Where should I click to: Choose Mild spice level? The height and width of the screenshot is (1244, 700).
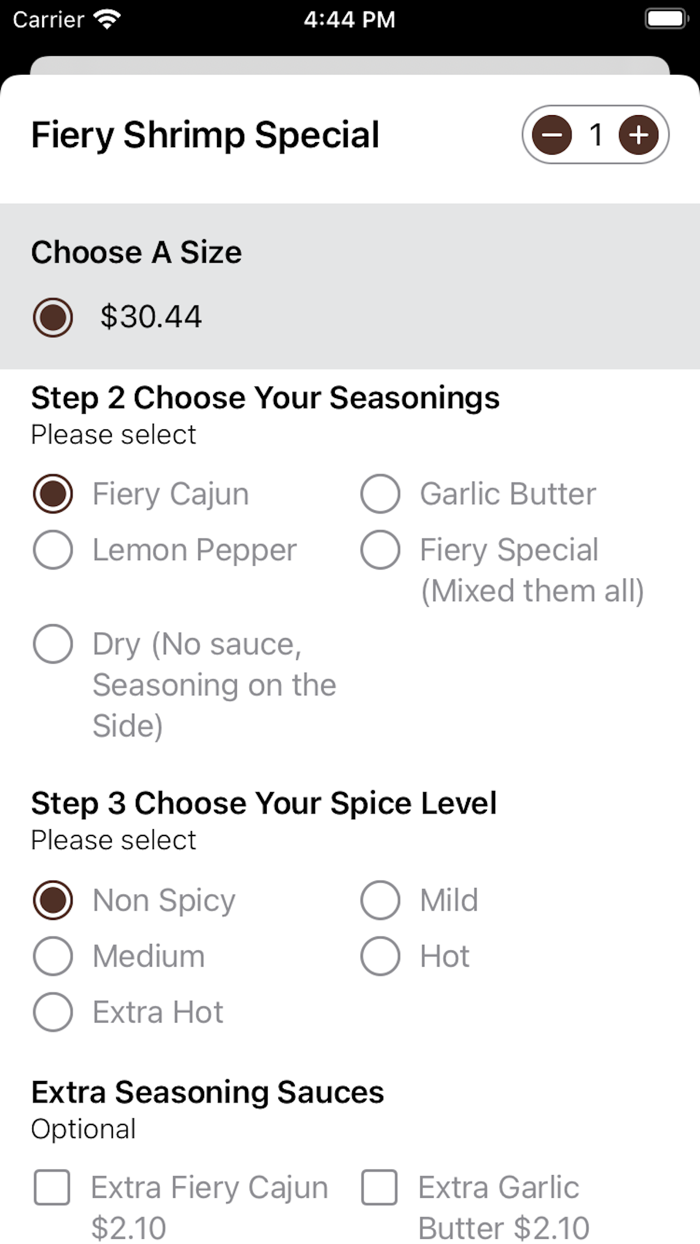[380, 900]
